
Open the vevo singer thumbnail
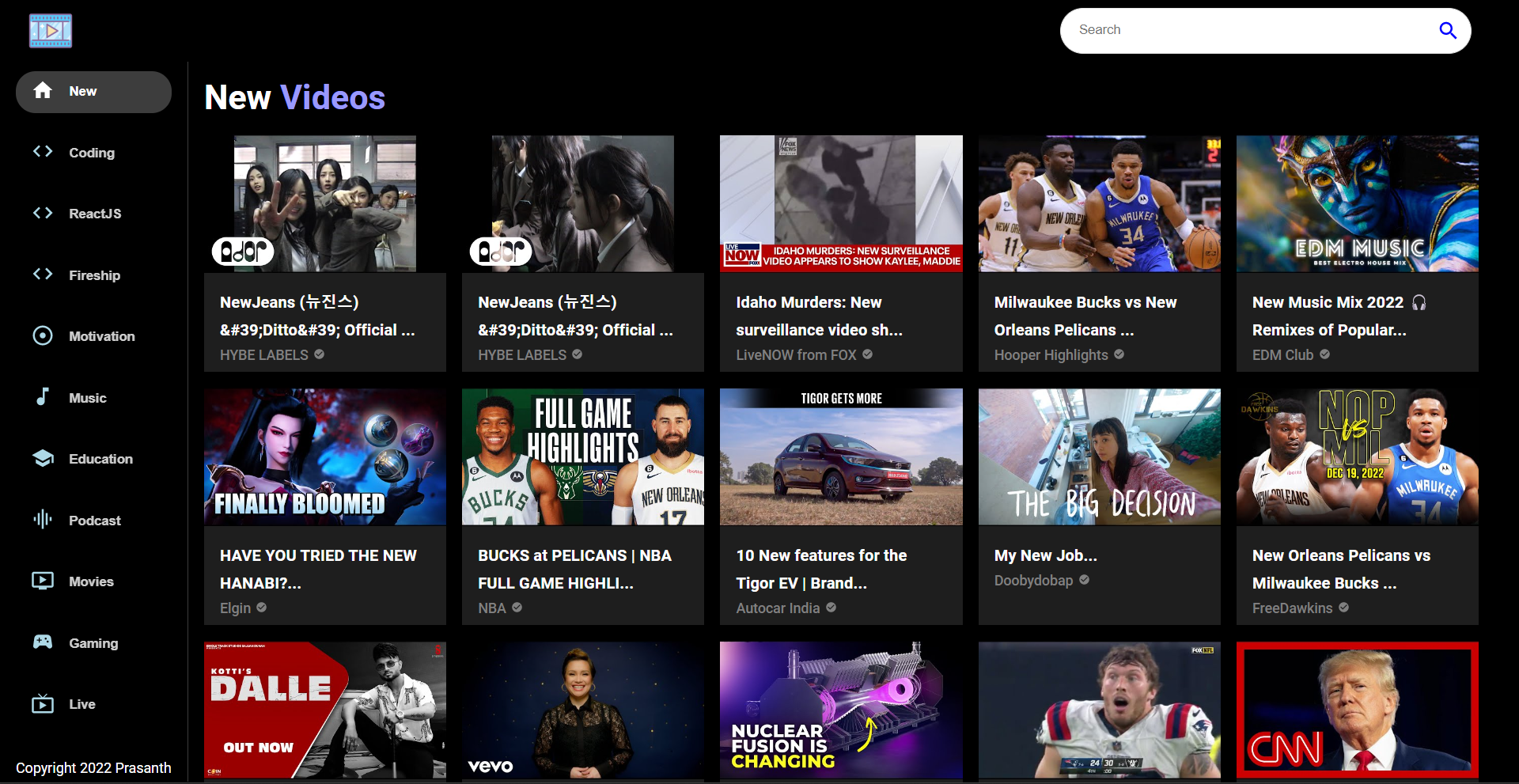[x=582, y=710]
